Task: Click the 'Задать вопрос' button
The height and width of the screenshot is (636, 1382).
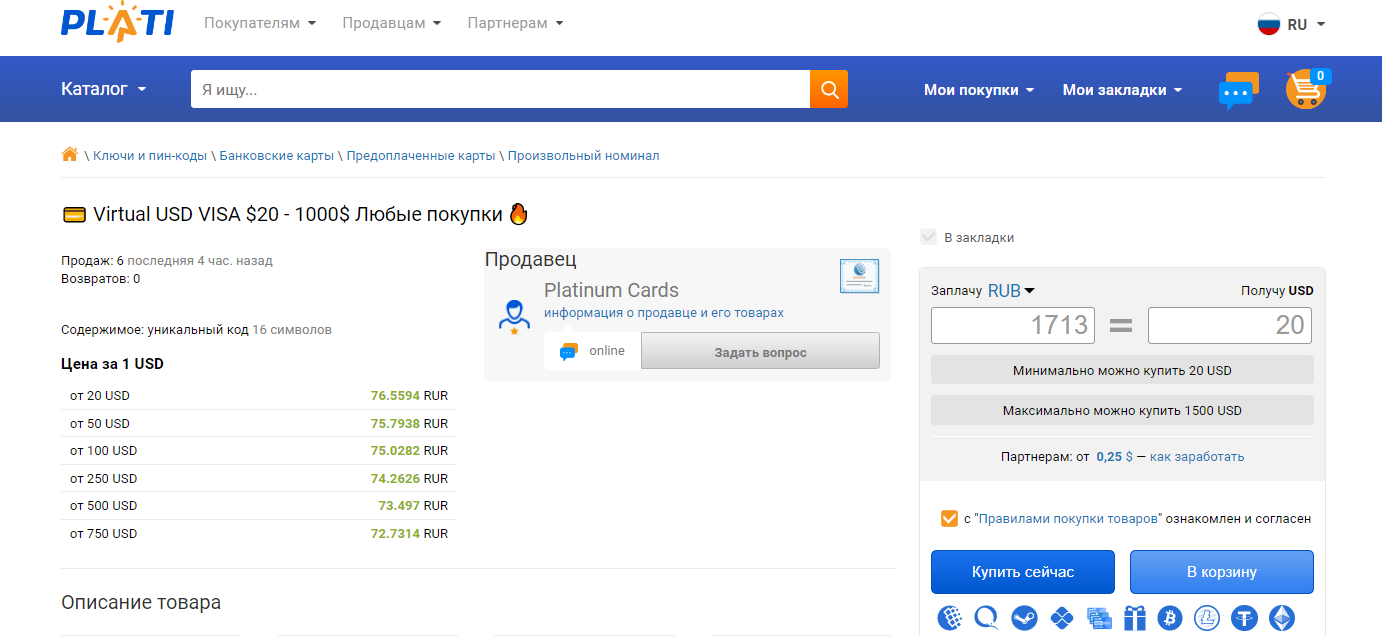Action: click(759, 352)
